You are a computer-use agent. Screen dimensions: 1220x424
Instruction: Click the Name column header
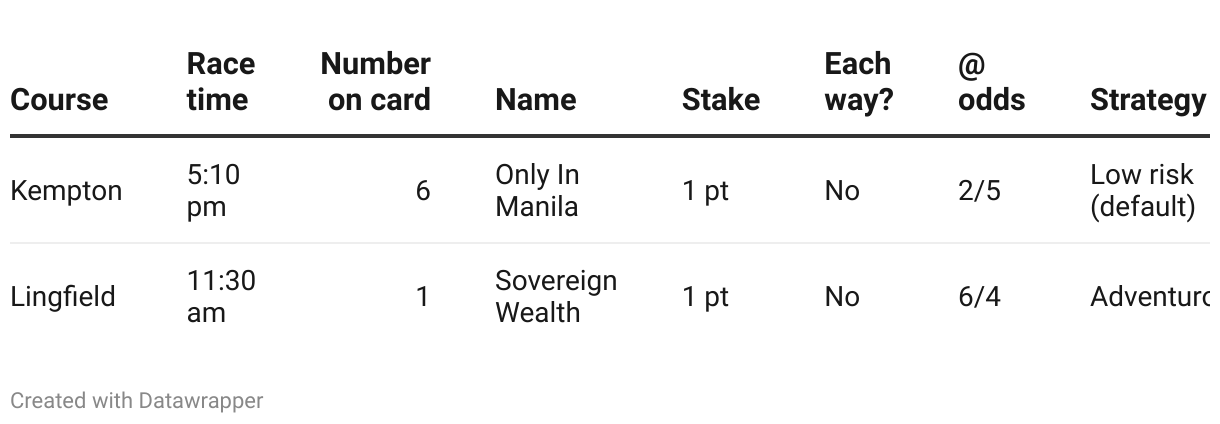(x=535, y=99)
